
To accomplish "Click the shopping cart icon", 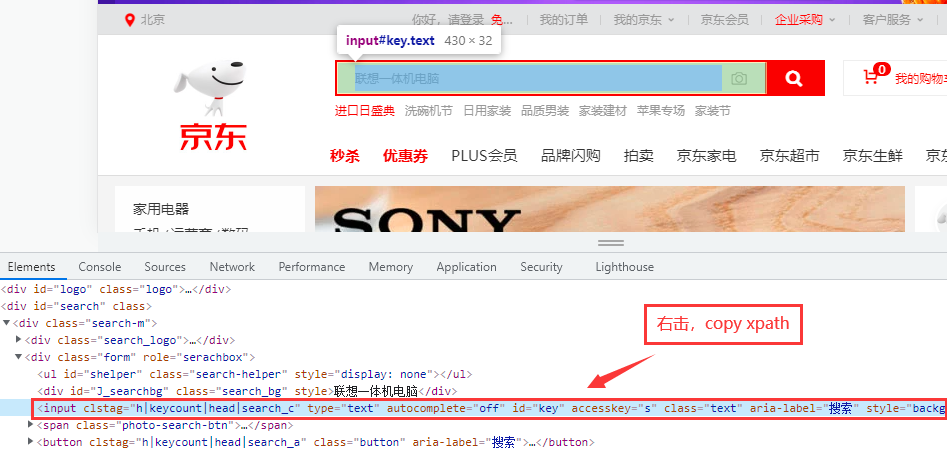I will pyautogui.click(x=870, y=77).
